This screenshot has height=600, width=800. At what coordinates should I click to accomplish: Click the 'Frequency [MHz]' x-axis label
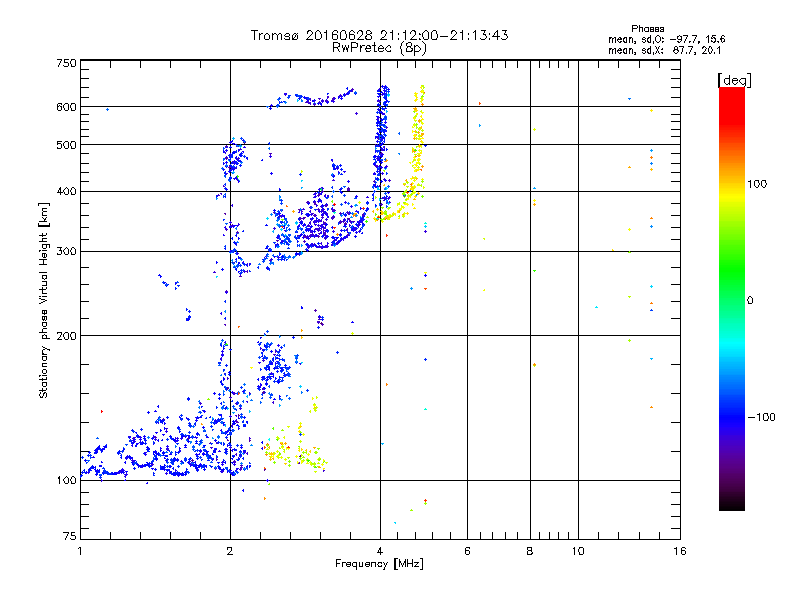click(x=379, y=564)
